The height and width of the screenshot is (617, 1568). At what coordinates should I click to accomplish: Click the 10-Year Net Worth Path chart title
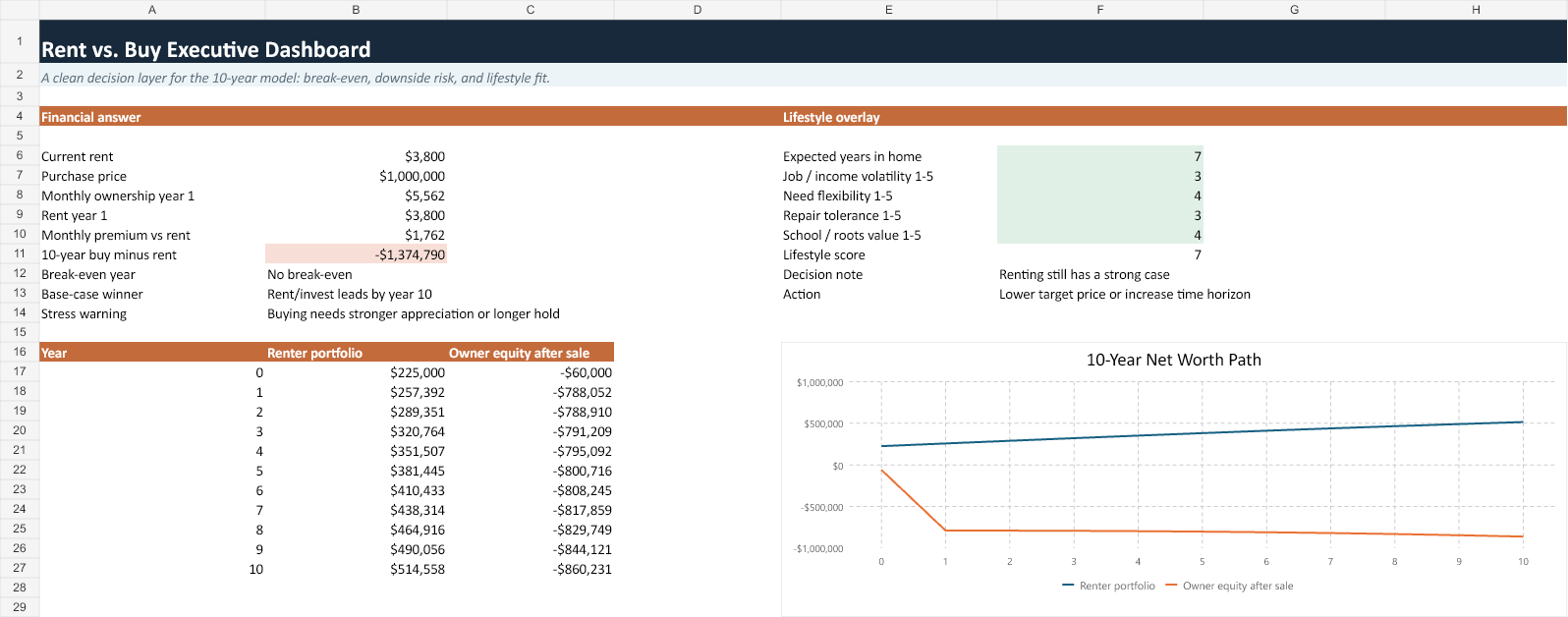1173,360
